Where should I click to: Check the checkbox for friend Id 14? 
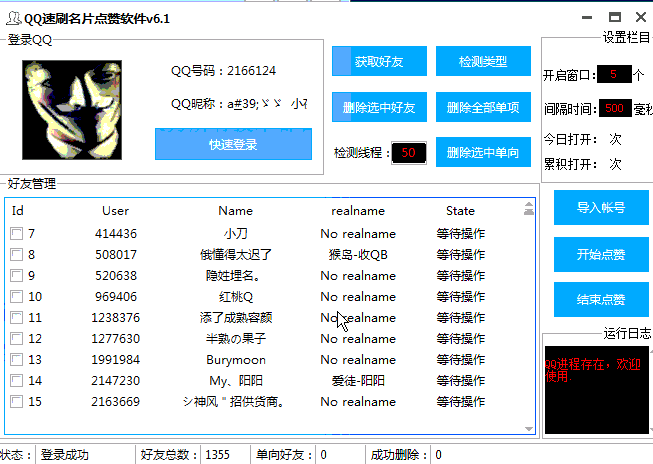[x=17, y=380]
